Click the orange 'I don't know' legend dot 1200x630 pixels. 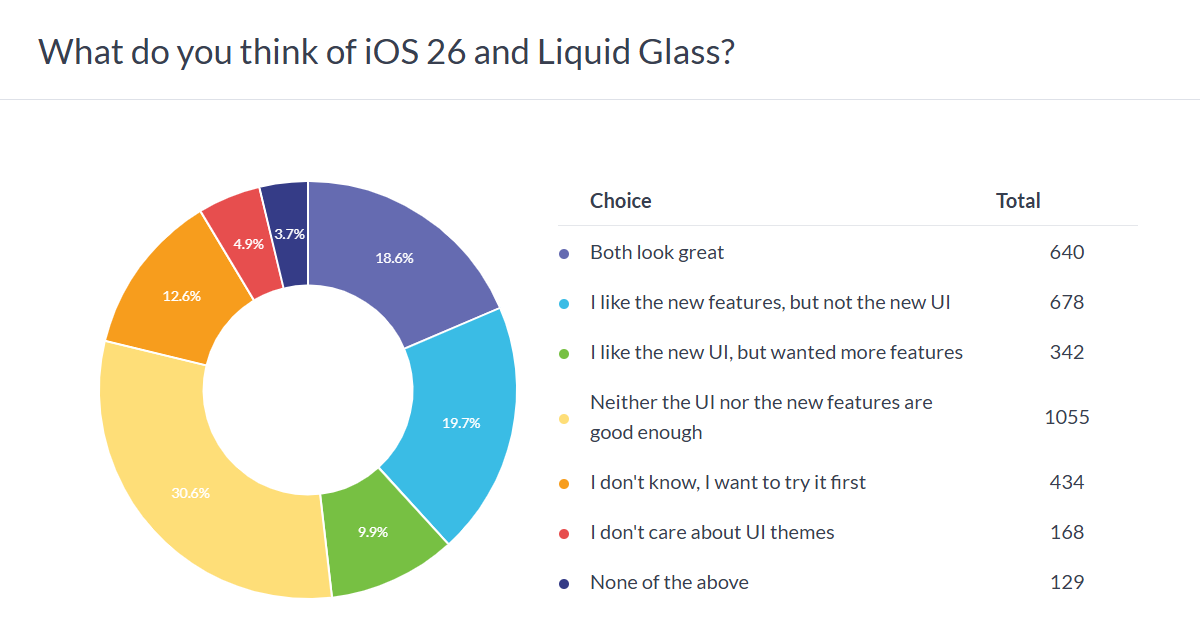[564, 484]
